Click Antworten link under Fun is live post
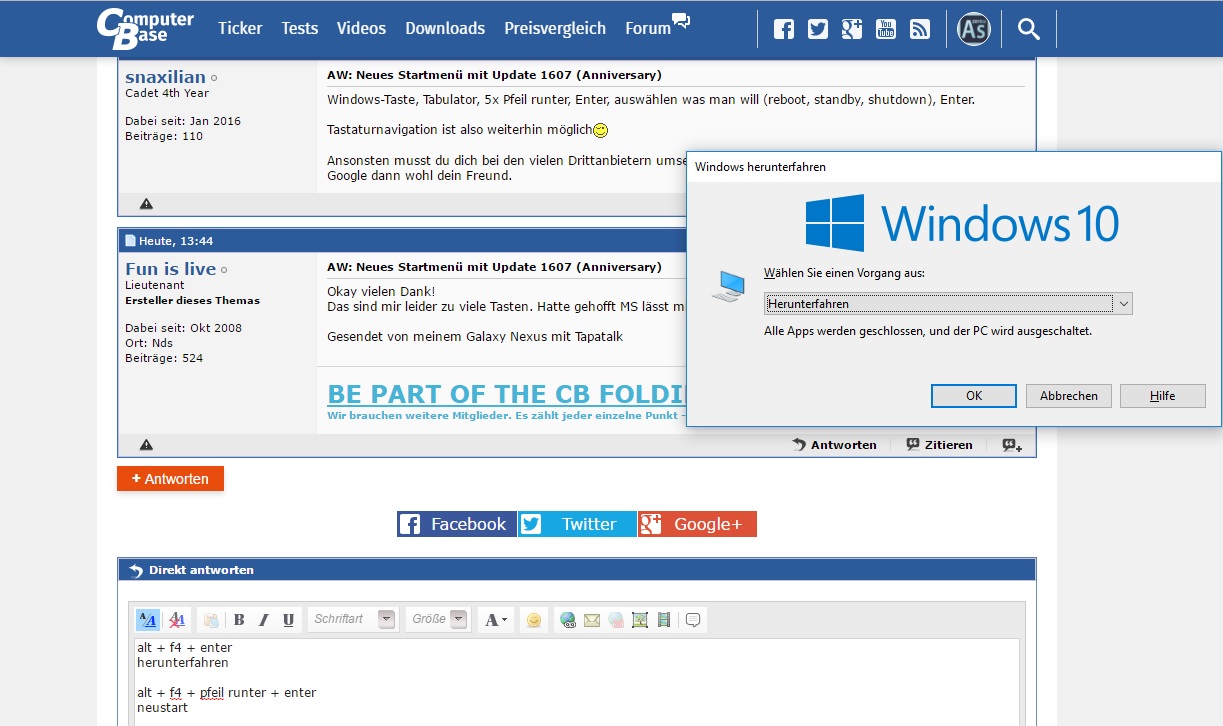 834,445
